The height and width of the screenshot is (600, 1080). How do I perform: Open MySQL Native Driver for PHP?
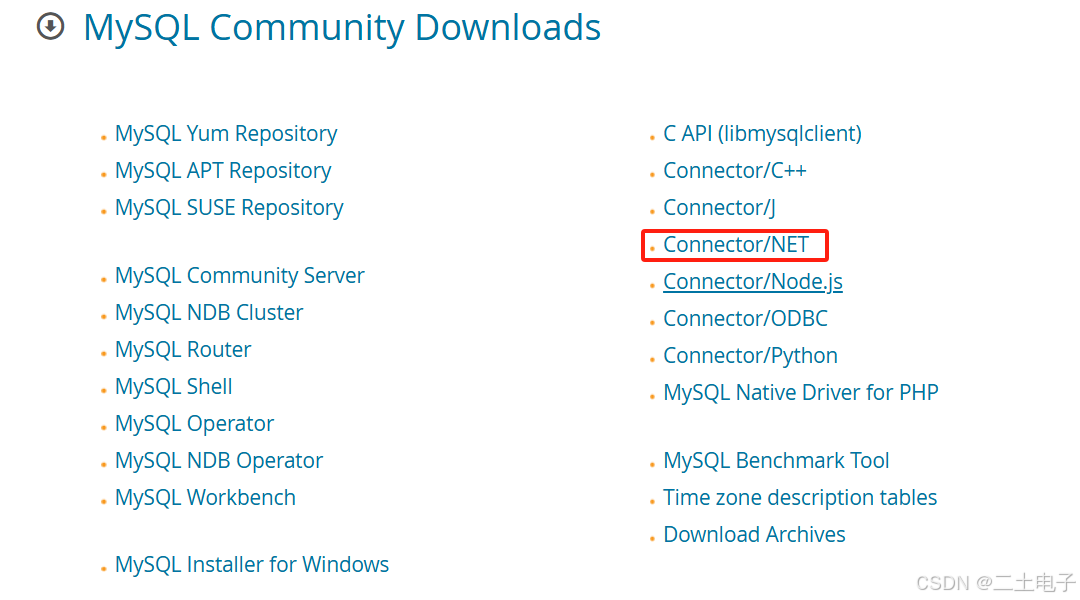(x=801, y=393)
